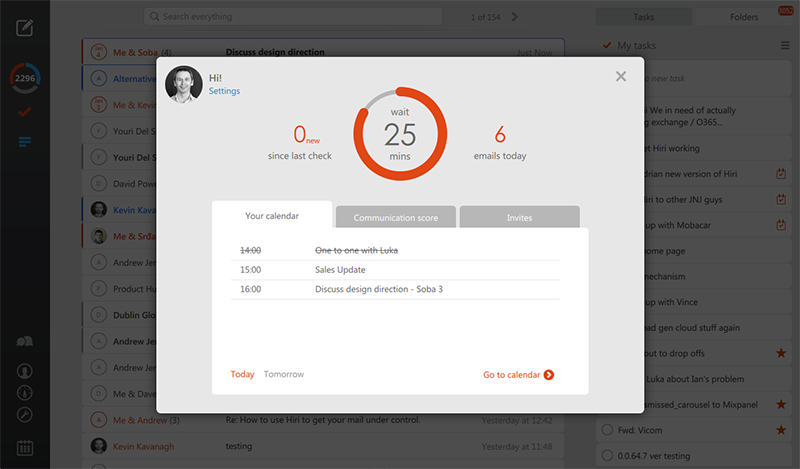Open the 2296 inbox counter dial
The image size is (800, 469).
click(24, 78)
